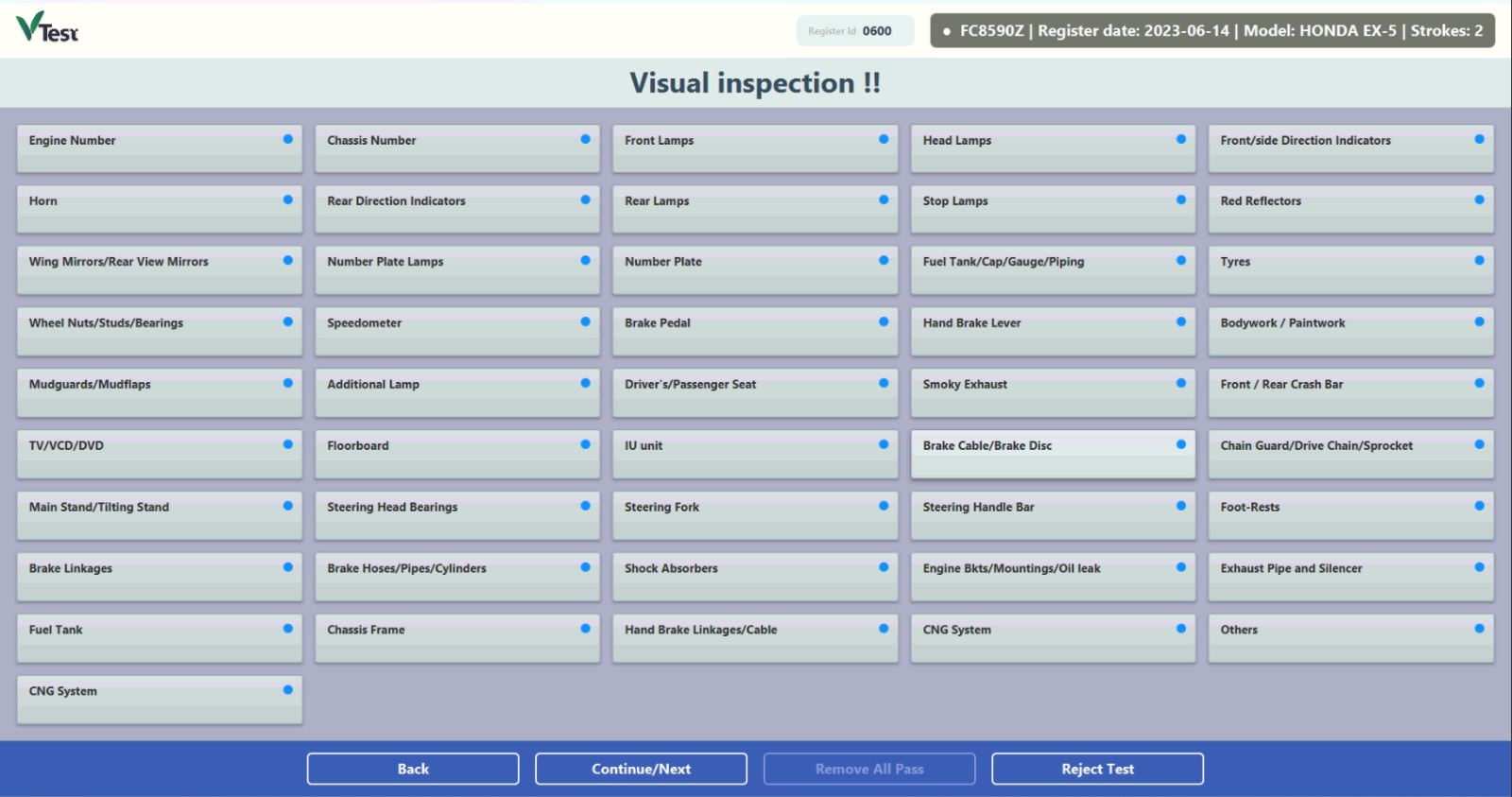Select Main Stand/Tilting Stand item
1512x797 pixels.
point(160,516)
